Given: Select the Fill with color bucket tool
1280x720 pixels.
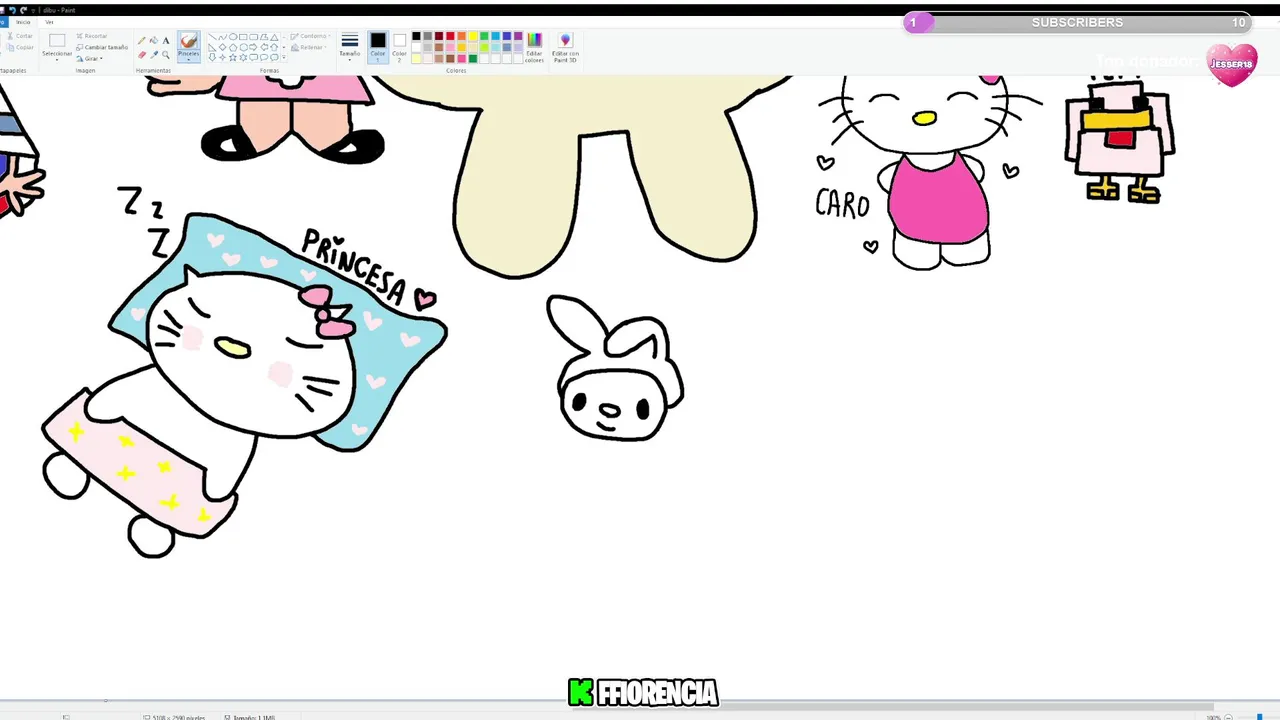Looking at the screenshot, I should (x=153, y=40).
